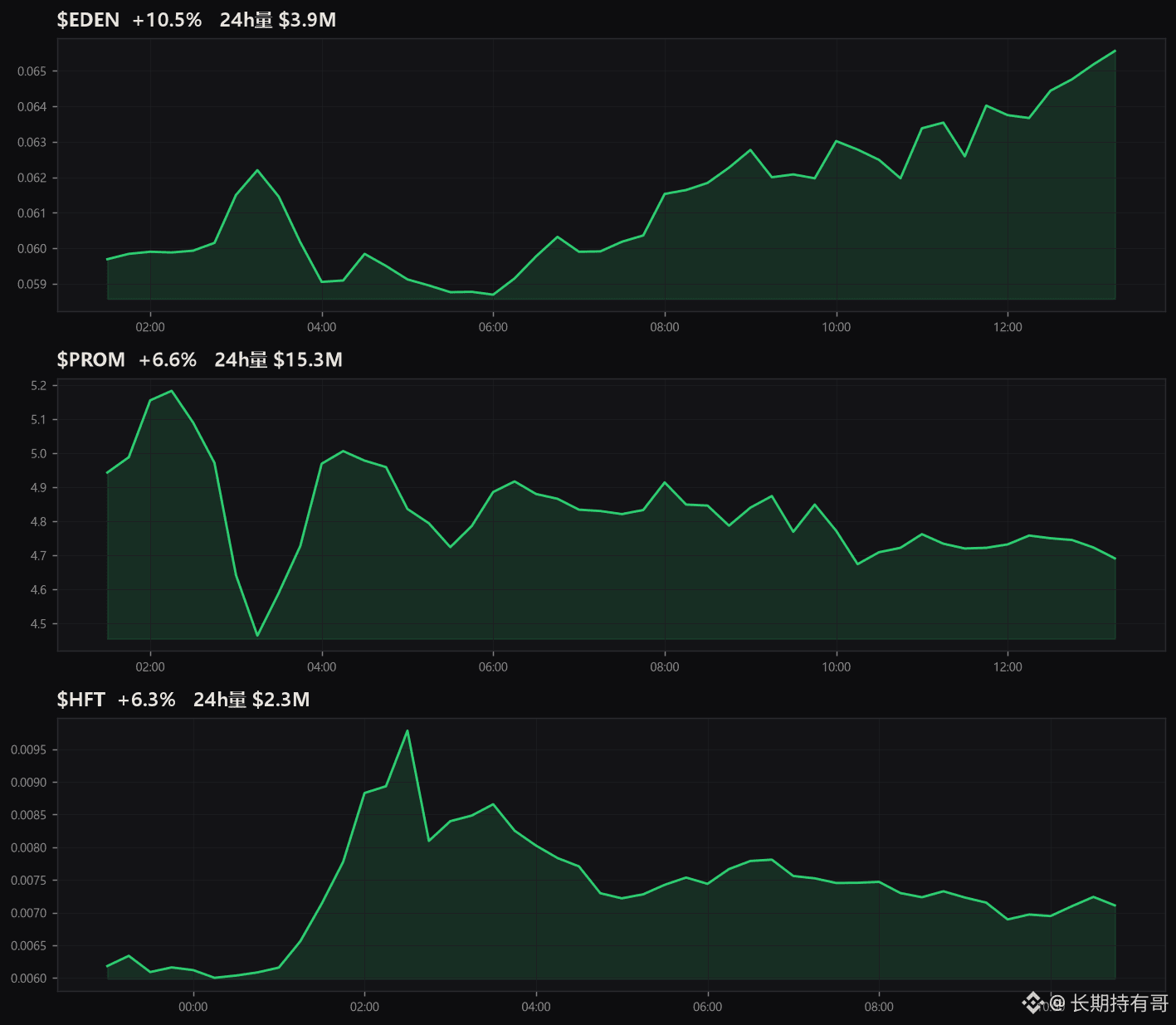Select the 12:00 time label on PROM chart
The width and height of the screenshot is (1176, 1025).
1008,667
